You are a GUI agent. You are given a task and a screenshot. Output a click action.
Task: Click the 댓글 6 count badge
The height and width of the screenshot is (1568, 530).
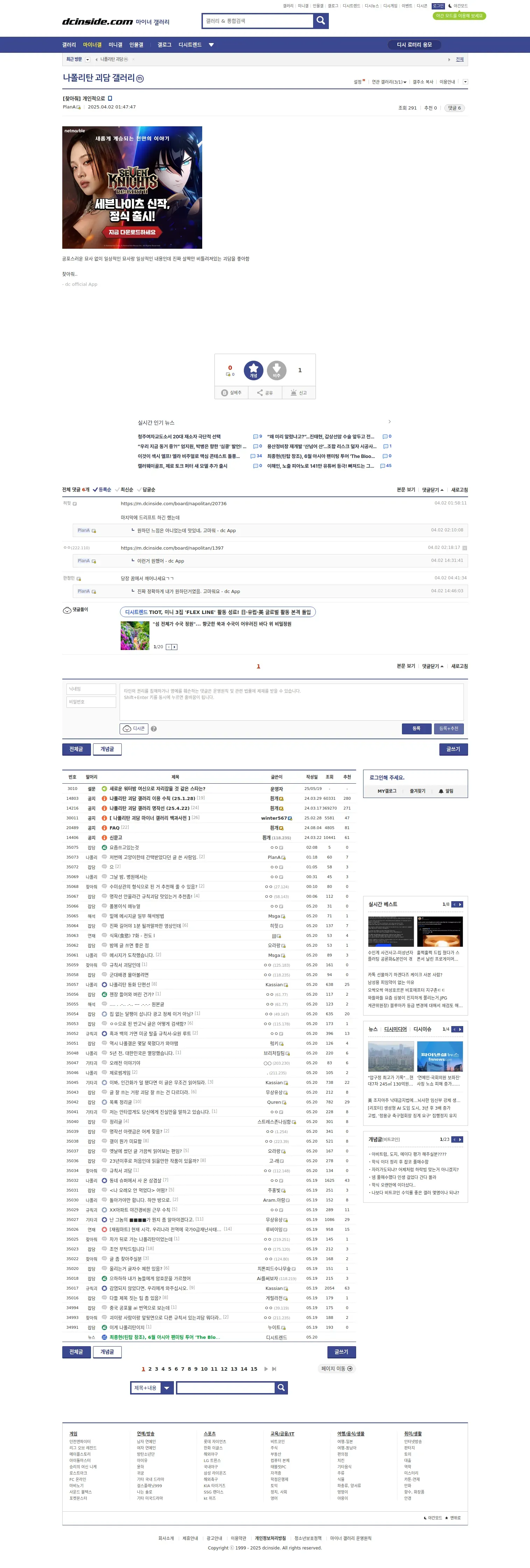tap(454, 108)
